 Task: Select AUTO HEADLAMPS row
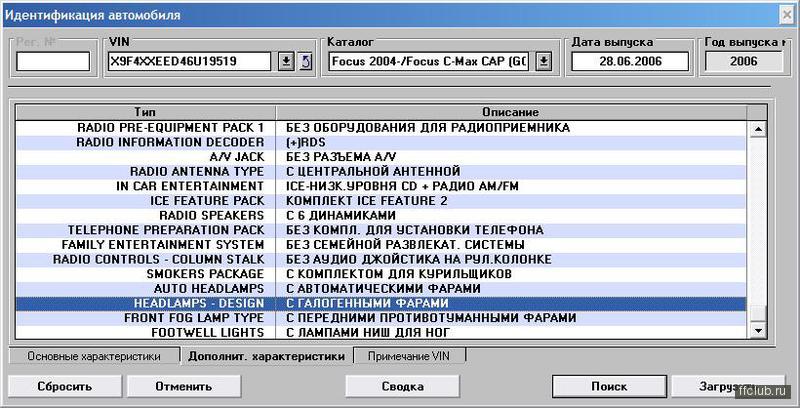click(x=381, y=289)
